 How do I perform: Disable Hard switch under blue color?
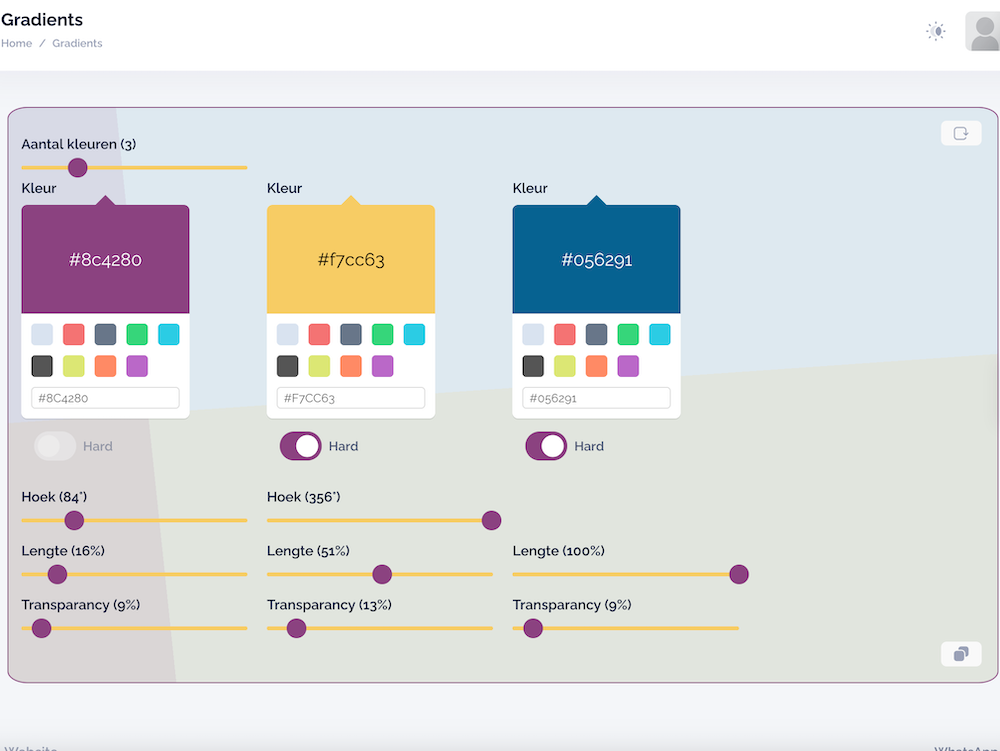(546, 446)
